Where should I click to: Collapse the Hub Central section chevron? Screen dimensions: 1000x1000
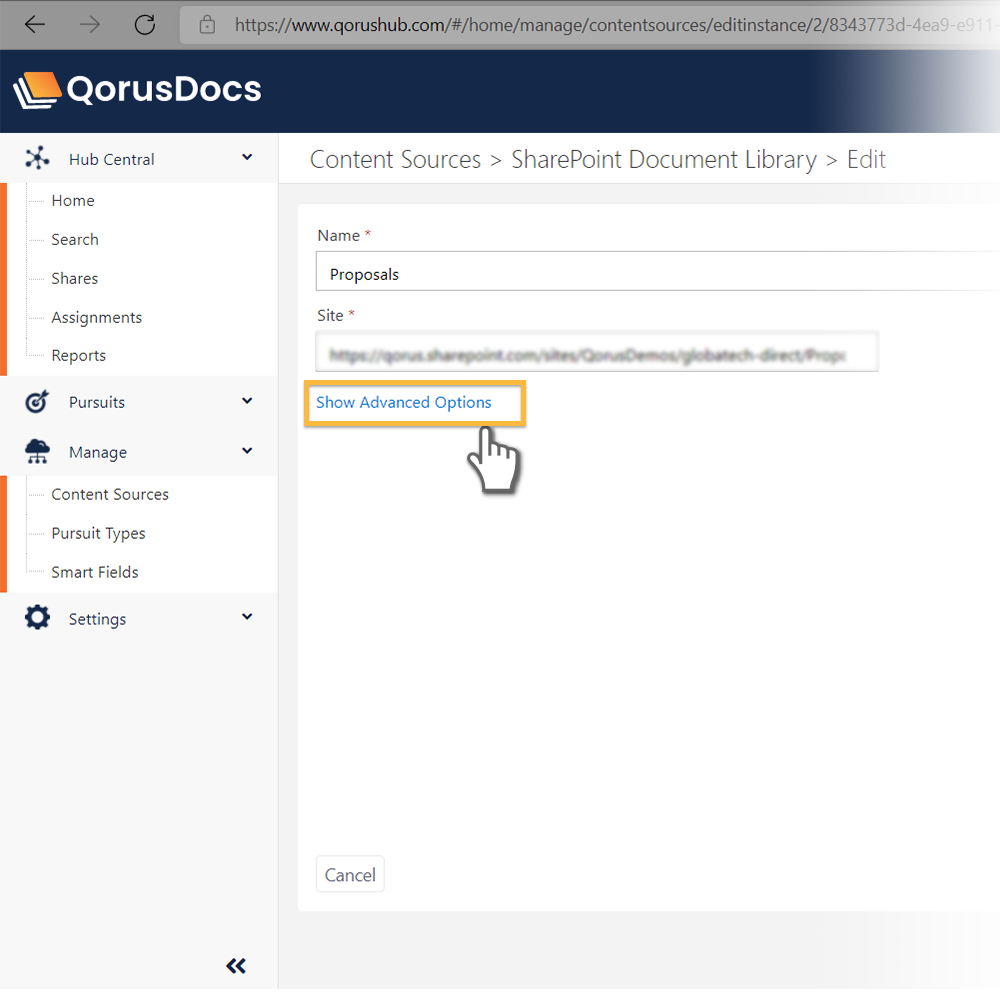(247, 158)
